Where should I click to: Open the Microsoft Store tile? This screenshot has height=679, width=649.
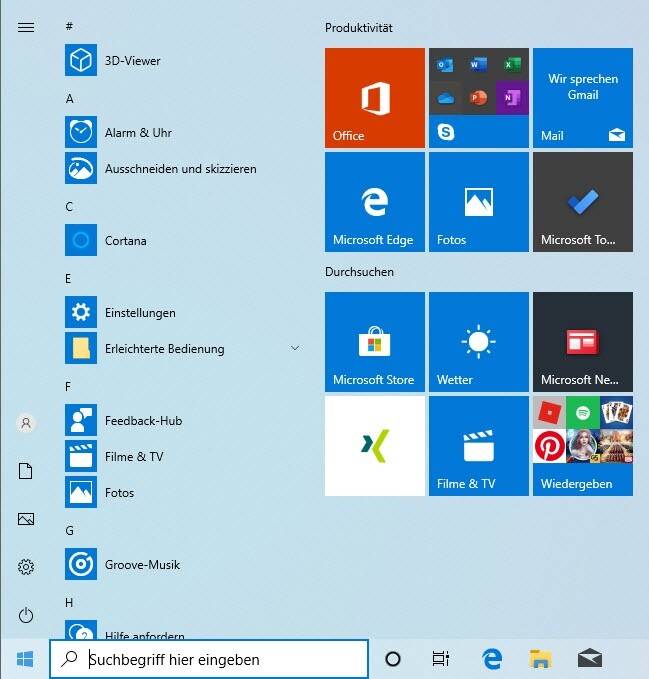coord(375,342)
